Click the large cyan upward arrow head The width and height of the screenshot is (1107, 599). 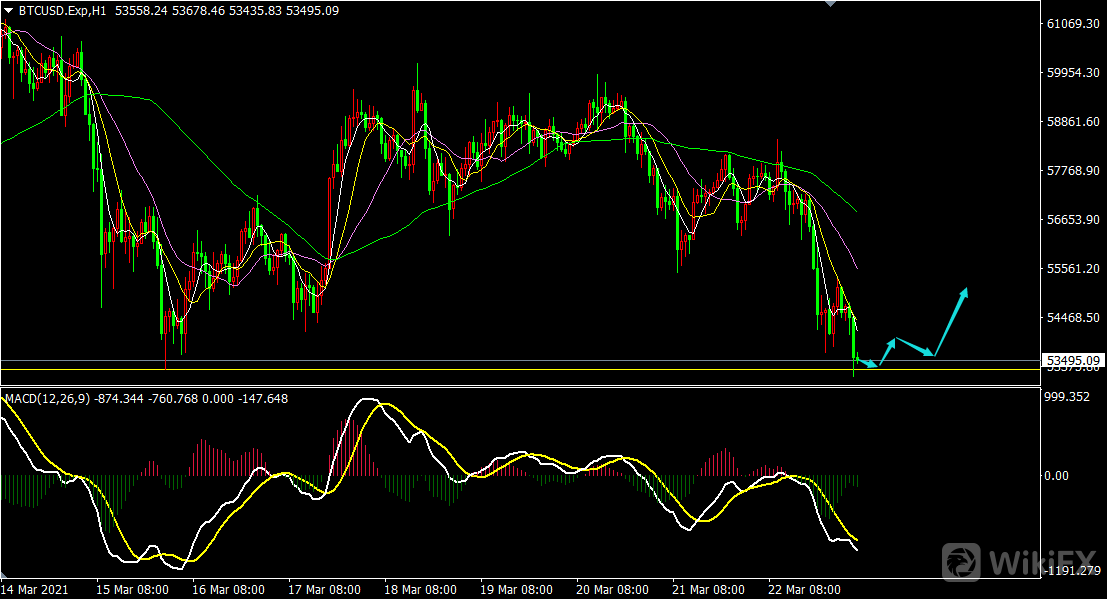tap(964, 291)
